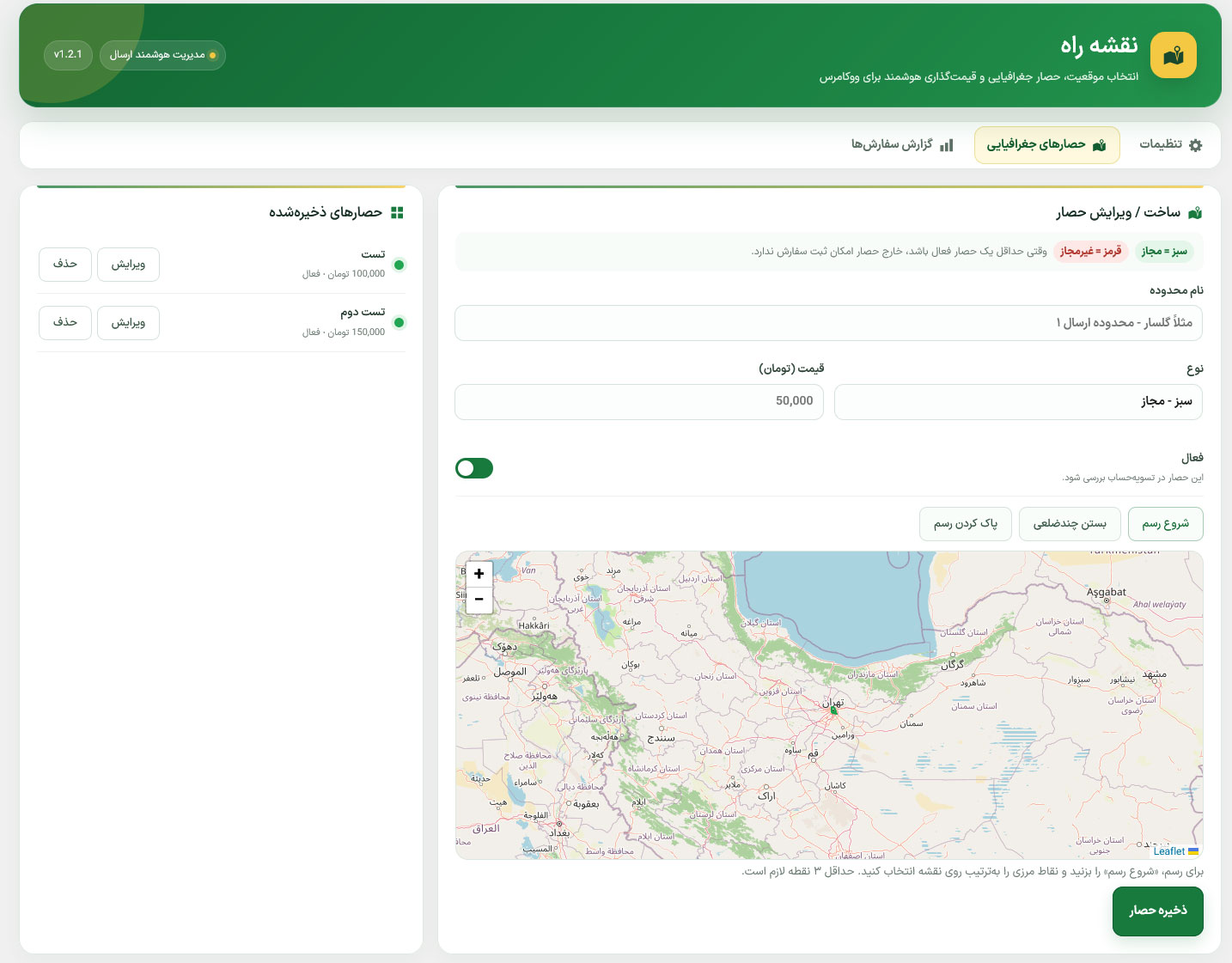
Task: Zoom in the map with plus button
Action: [x=479, y=574]
